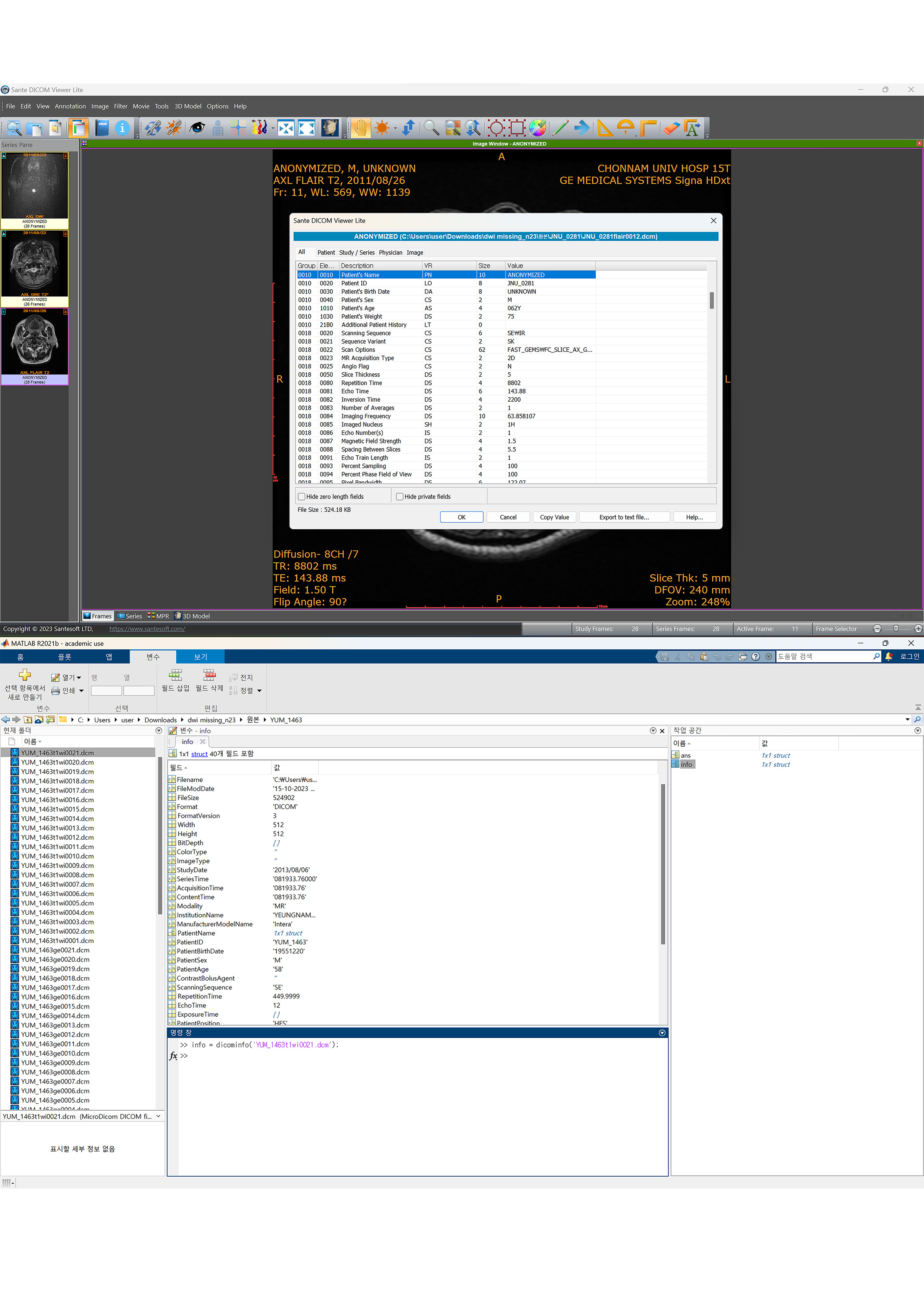This screenshot has height=1307, width=924.
Task: Switch to the MPR view tab
Action: [158, 616]
